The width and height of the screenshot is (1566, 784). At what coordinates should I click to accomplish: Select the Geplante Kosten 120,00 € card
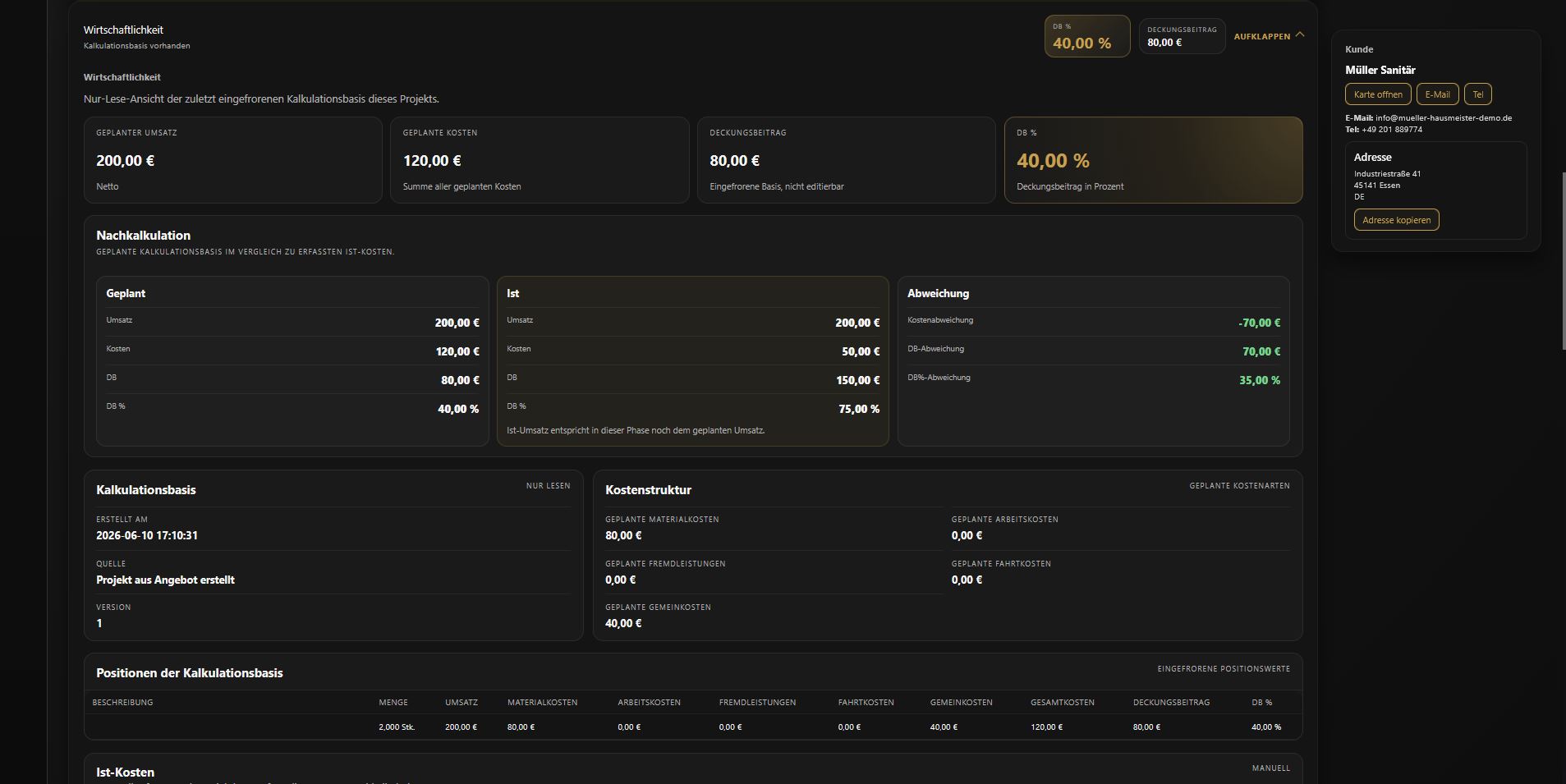point(540,160)
